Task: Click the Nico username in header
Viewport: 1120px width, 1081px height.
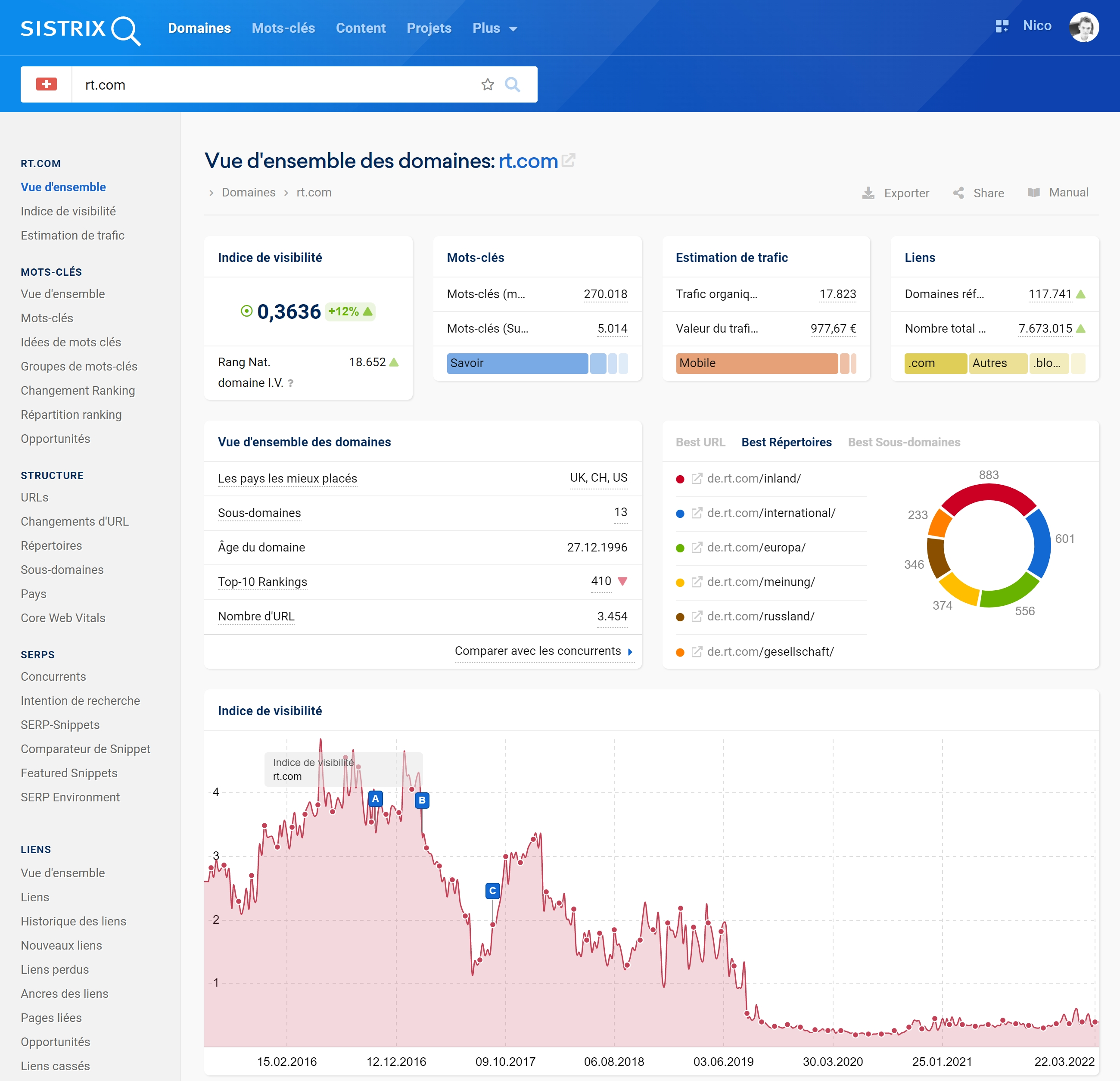Action: click(1037, 26)
